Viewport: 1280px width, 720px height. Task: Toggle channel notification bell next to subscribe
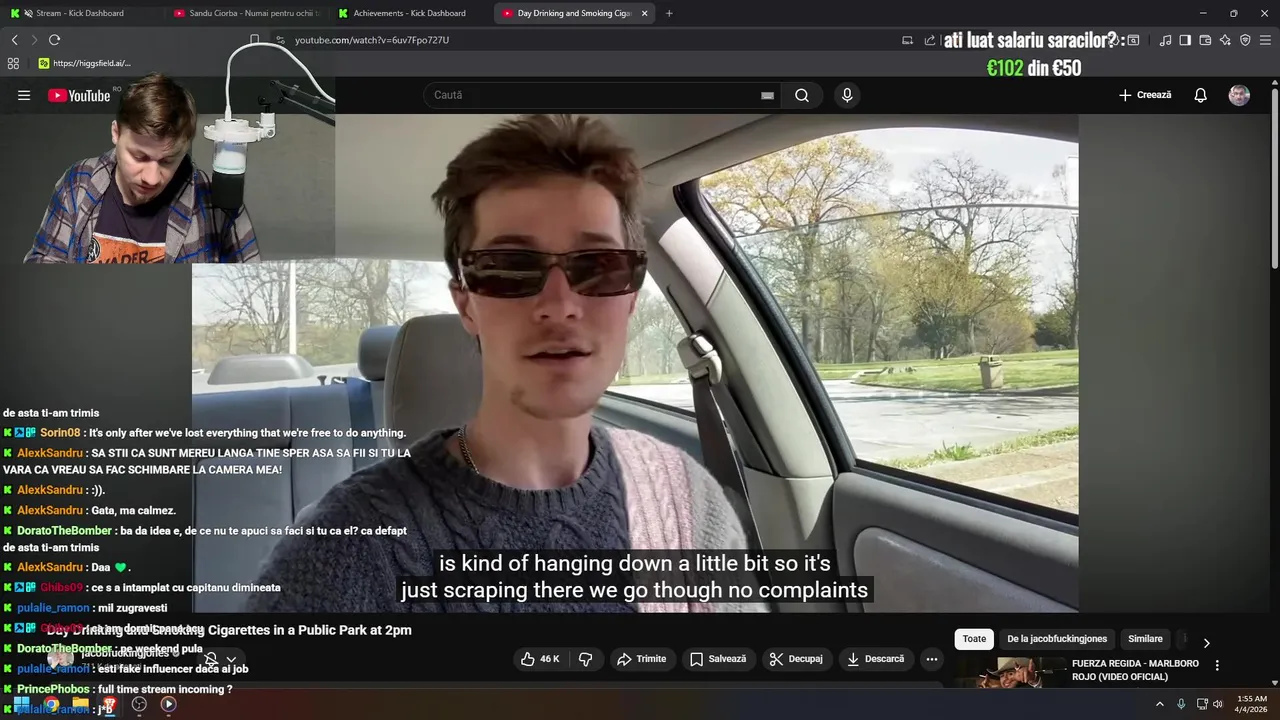(211, 659)
